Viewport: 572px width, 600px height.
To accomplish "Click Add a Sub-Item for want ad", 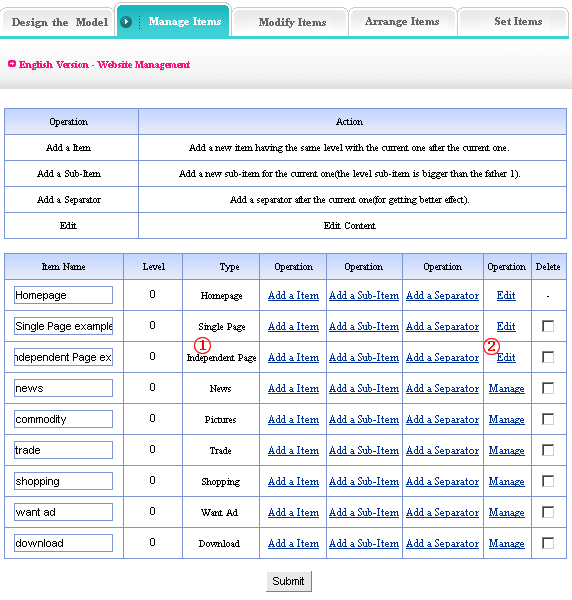I will (x=364, y=512).
